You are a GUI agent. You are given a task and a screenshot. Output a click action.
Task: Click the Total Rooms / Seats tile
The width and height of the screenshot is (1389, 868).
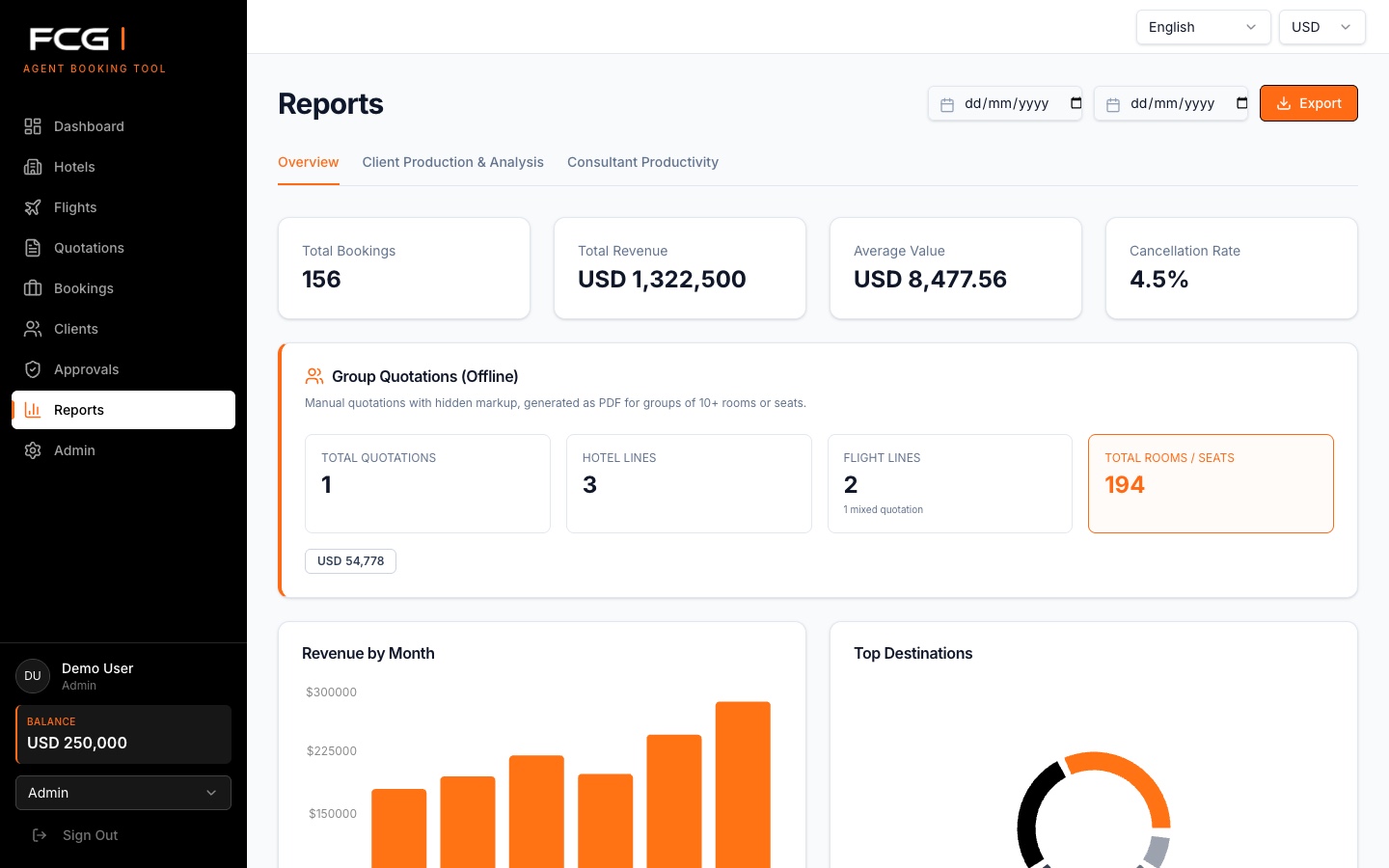[x=1211, y=483]
